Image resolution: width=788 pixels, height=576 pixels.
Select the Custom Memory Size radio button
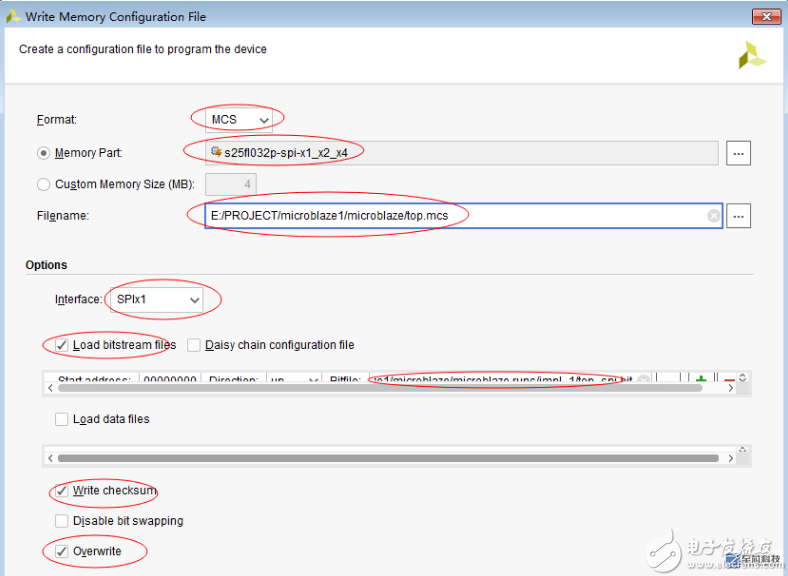coord(44,184)
